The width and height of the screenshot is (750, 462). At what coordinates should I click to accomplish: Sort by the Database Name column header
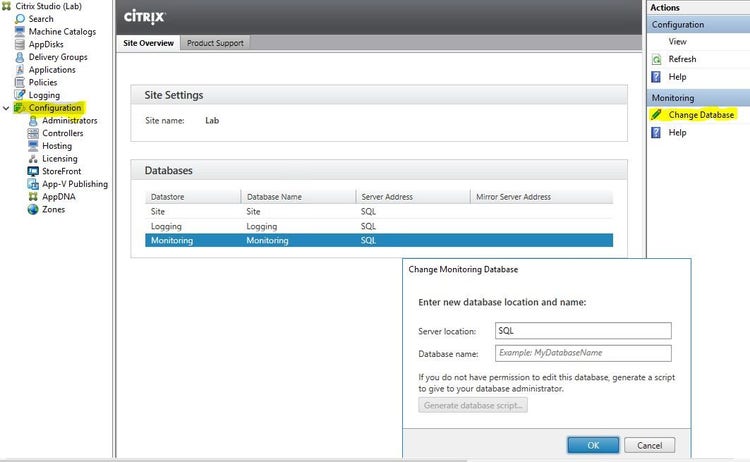pos(298,197)
